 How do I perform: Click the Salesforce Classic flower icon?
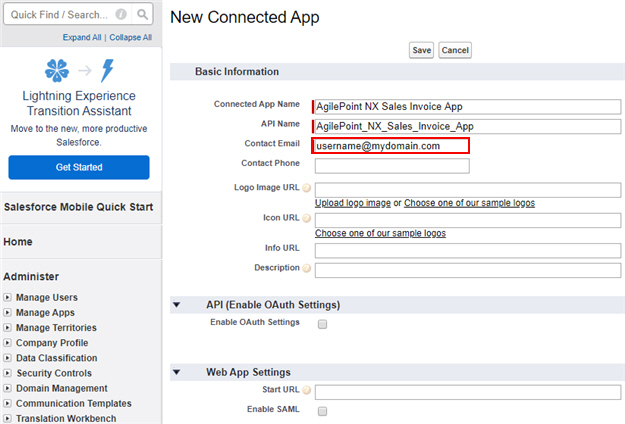click(57, 71)
